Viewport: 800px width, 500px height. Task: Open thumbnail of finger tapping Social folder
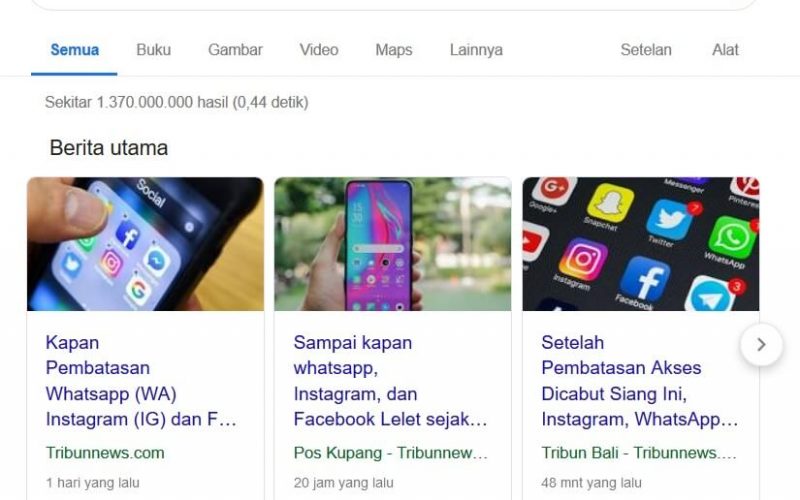[x=145, y=244]
